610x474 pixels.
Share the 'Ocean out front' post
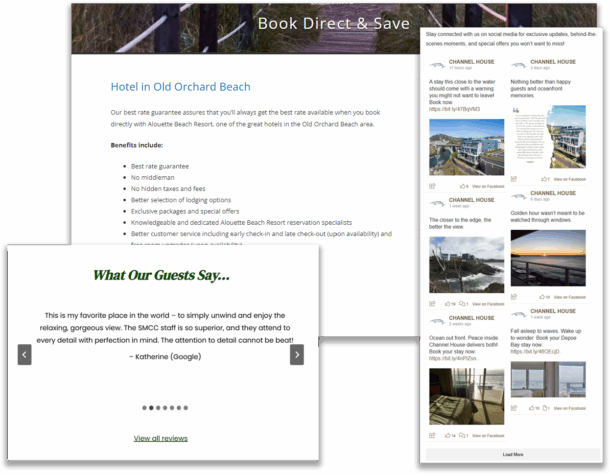coord(432,435)
